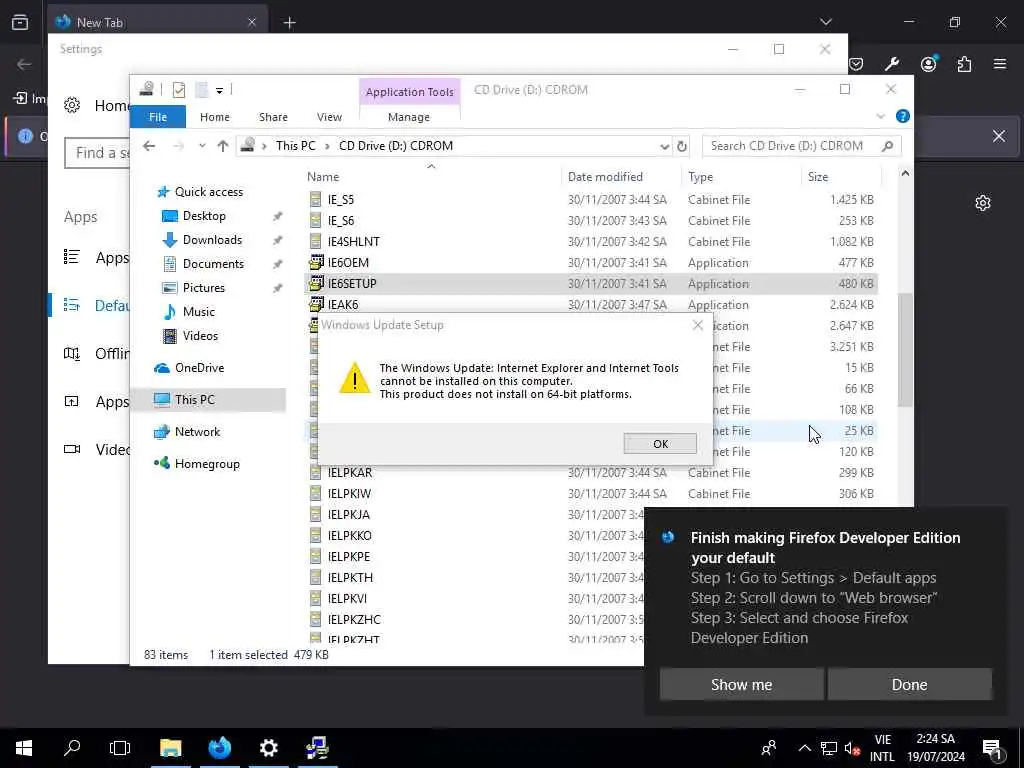Open Firefox extensions puzzle icon

tap(964, 64)
